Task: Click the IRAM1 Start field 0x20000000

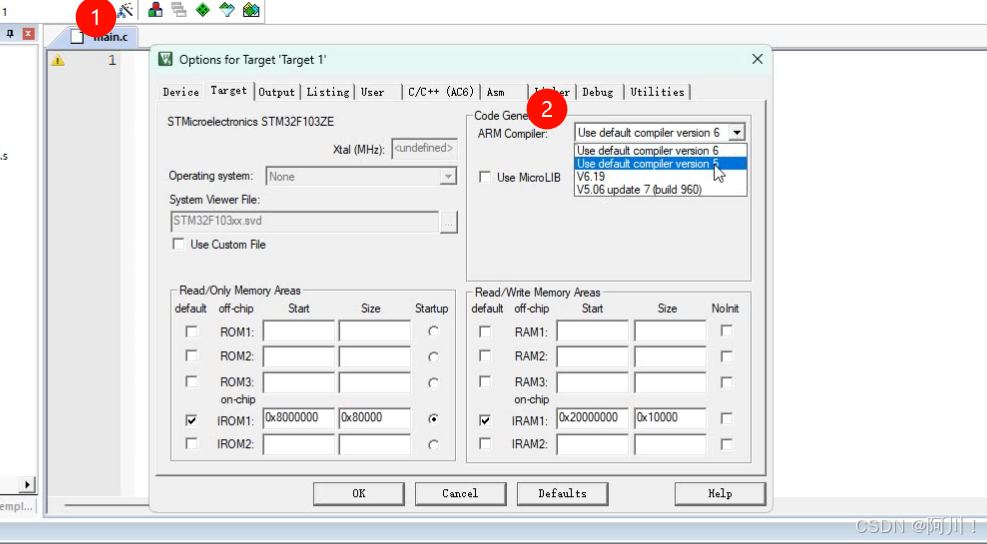Action: pyautogui.click(x=592, y=418)
